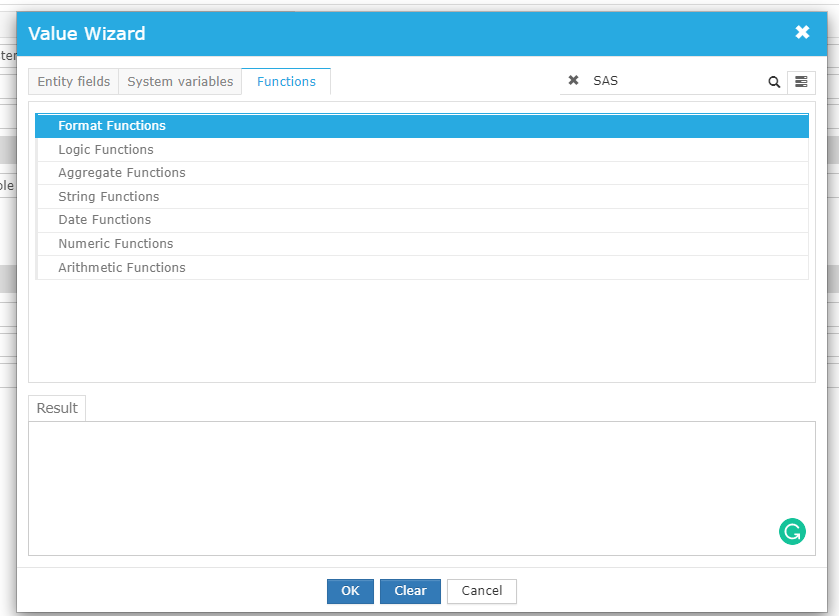Screen dimensions: 839x616
Task: Toggle the list view icon beside search
Action: pyautogui.click(x=801, y=82)
